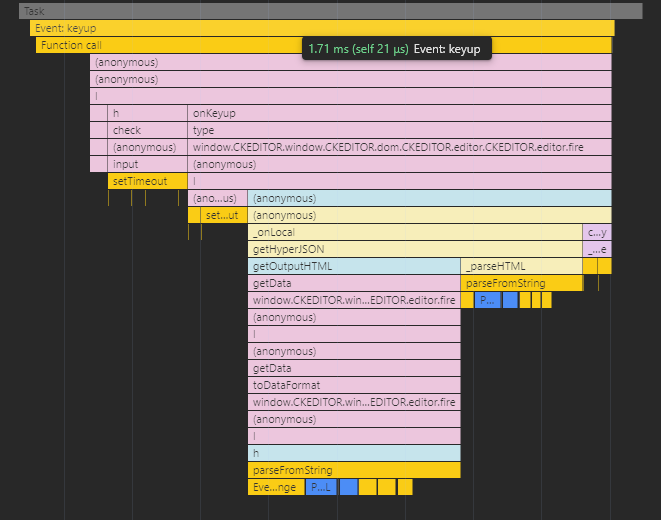Select parseFromString bar under _parseHTML
The height and width of the screenshot is (520, 661).
click(x=521, y=283)
